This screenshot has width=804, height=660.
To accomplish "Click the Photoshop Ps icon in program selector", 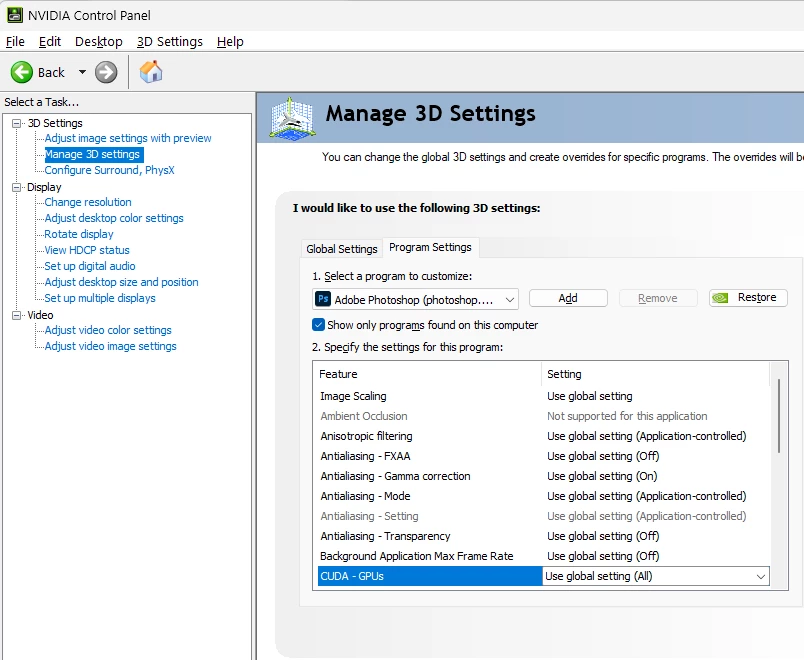I will (x=323, y=299).
